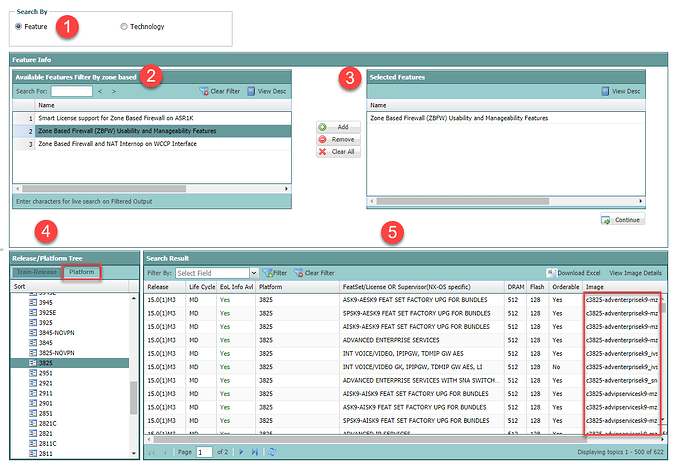
Task: Select Zone Based Firewall and NAT Interop row
Action: point(152,143)
